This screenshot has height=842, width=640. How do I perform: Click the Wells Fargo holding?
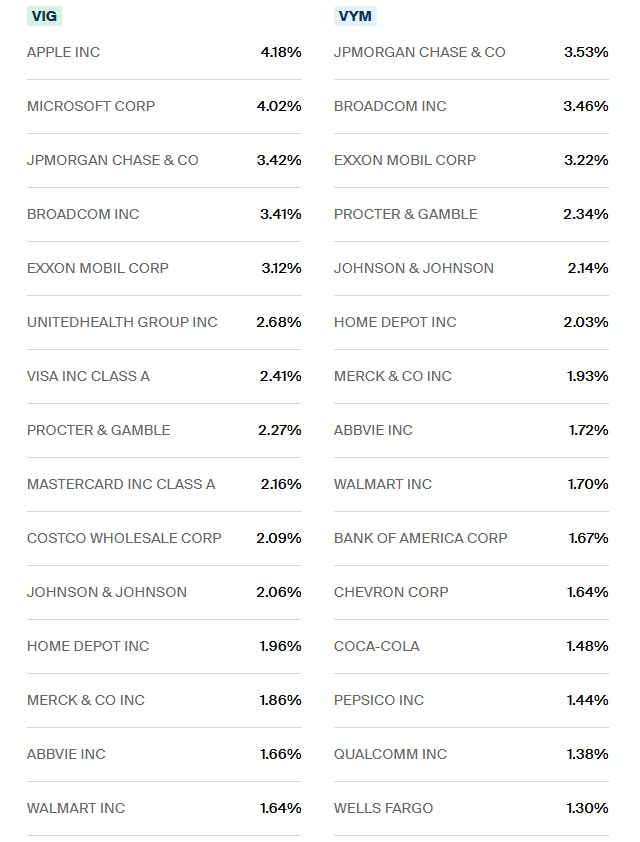click(x=383, y=808)
